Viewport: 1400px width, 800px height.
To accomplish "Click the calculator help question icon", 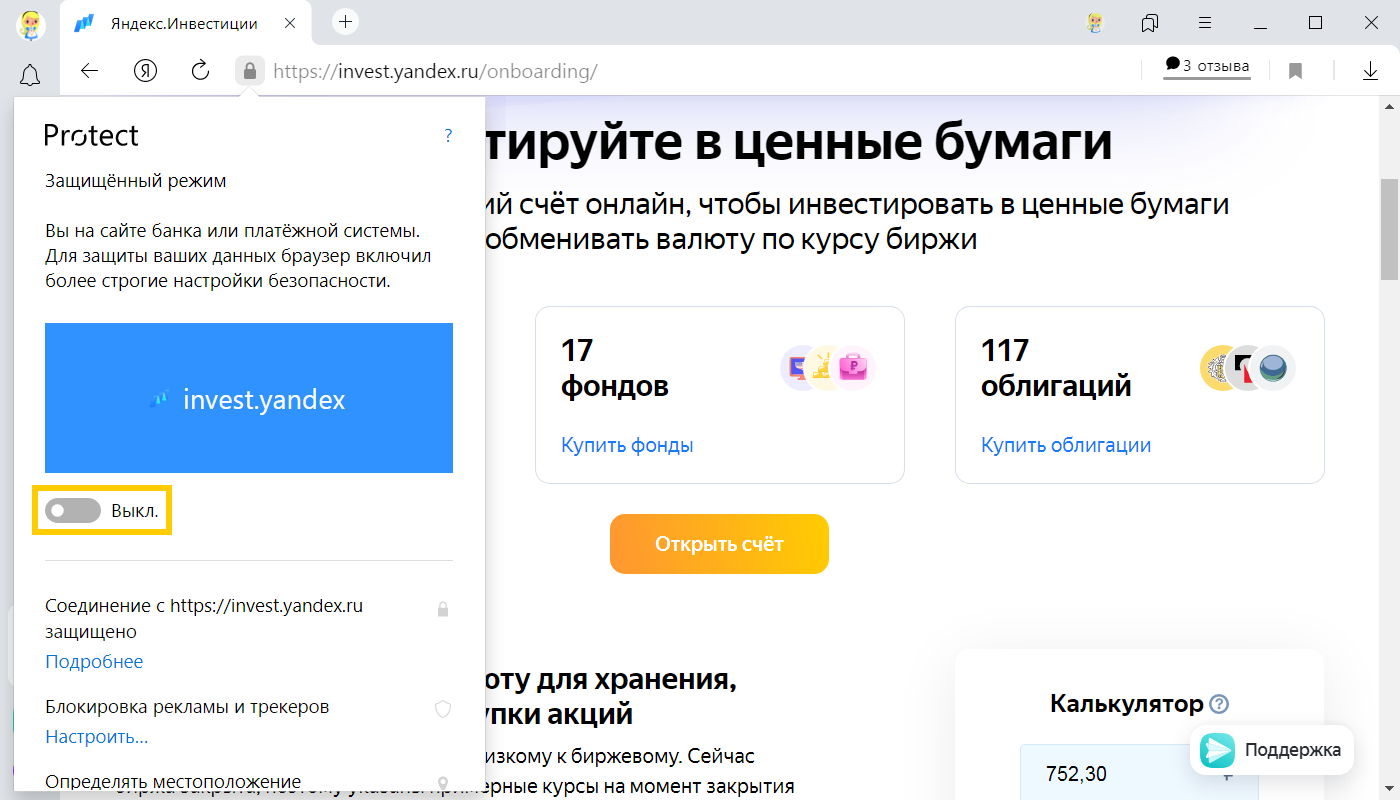I will [1218, 704].
